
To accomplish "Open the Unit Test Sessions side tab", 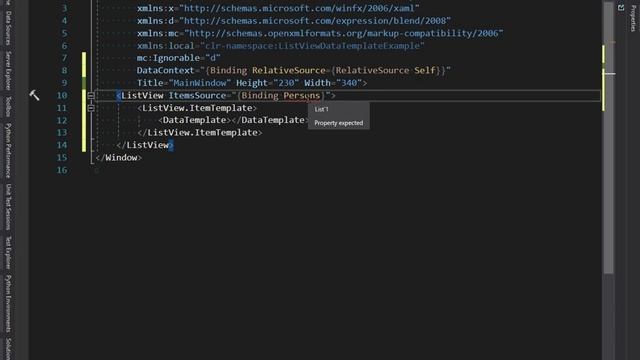I will [8, 207].
